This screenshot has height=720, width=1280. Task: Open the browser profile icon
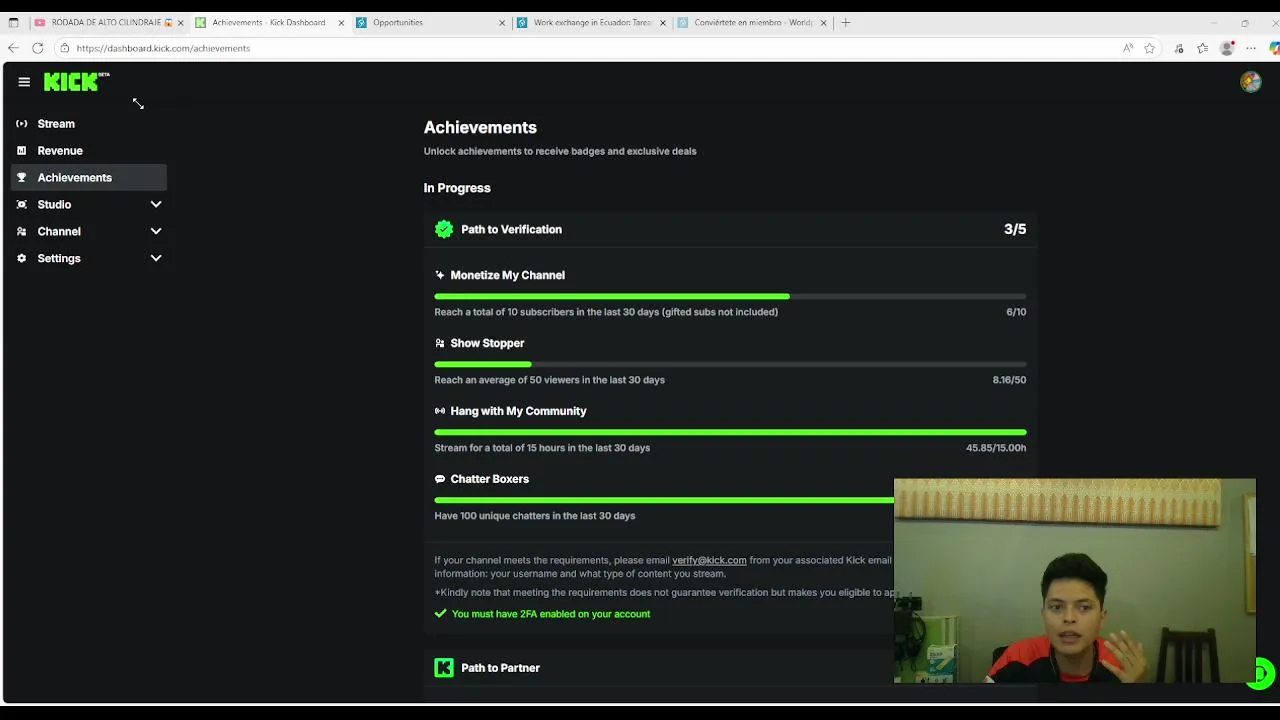(x=1228, y=48)
